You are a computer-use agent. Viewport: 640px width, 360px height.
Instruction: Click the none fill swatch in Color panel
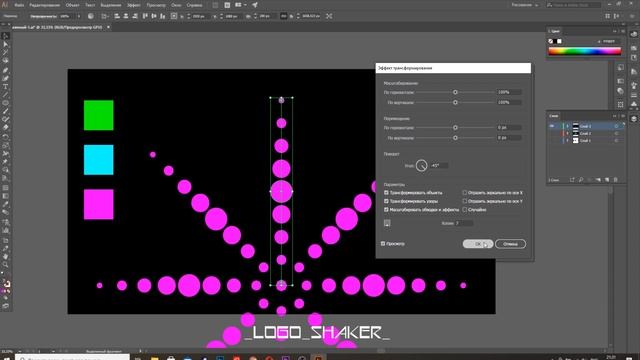click(x=551, y=41)
